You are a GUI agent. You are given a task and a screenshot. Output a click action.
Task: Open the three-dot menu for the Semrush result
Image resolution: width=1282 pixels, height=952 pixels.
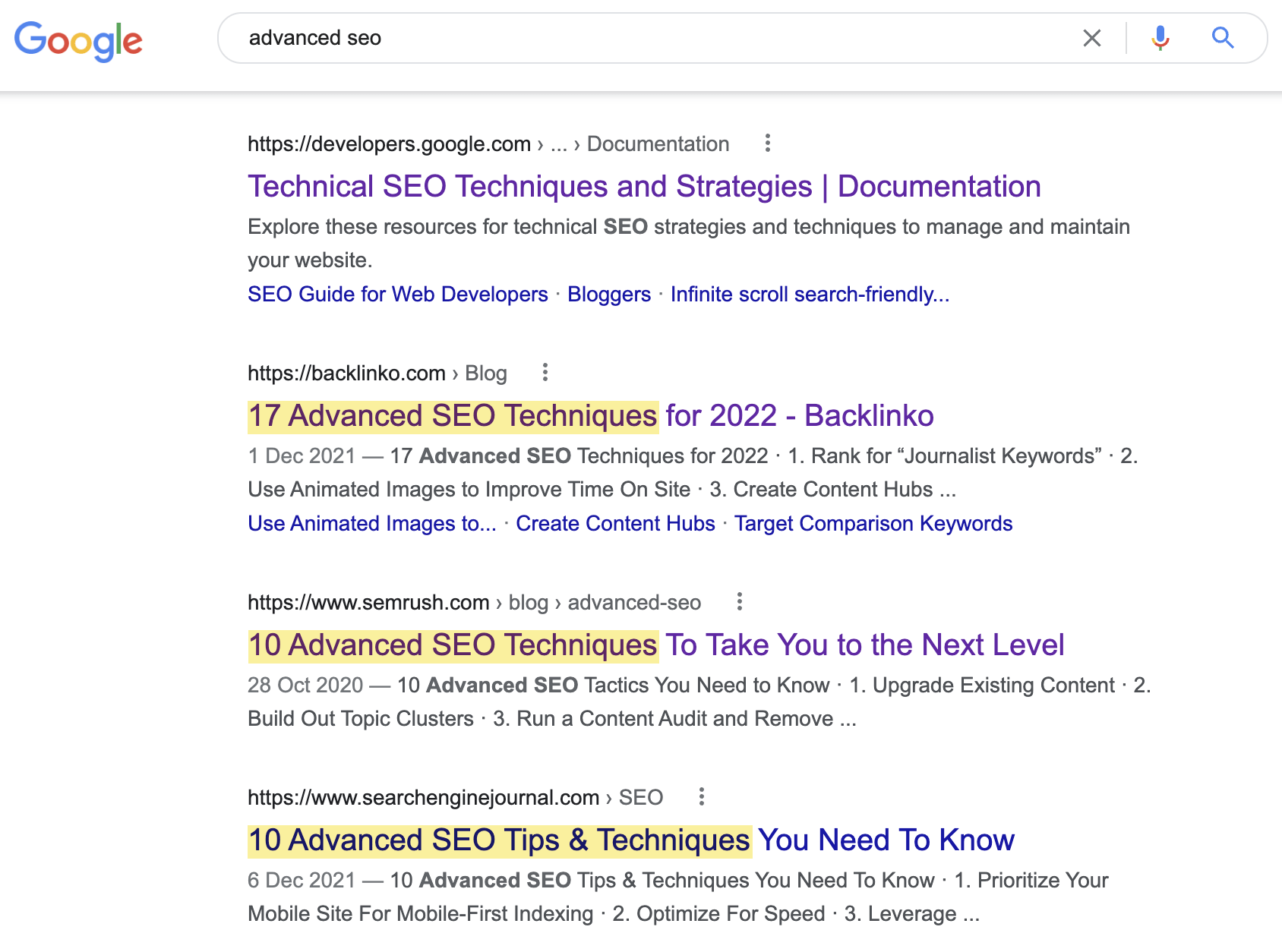pyautogui.click(x=740, y=601)
